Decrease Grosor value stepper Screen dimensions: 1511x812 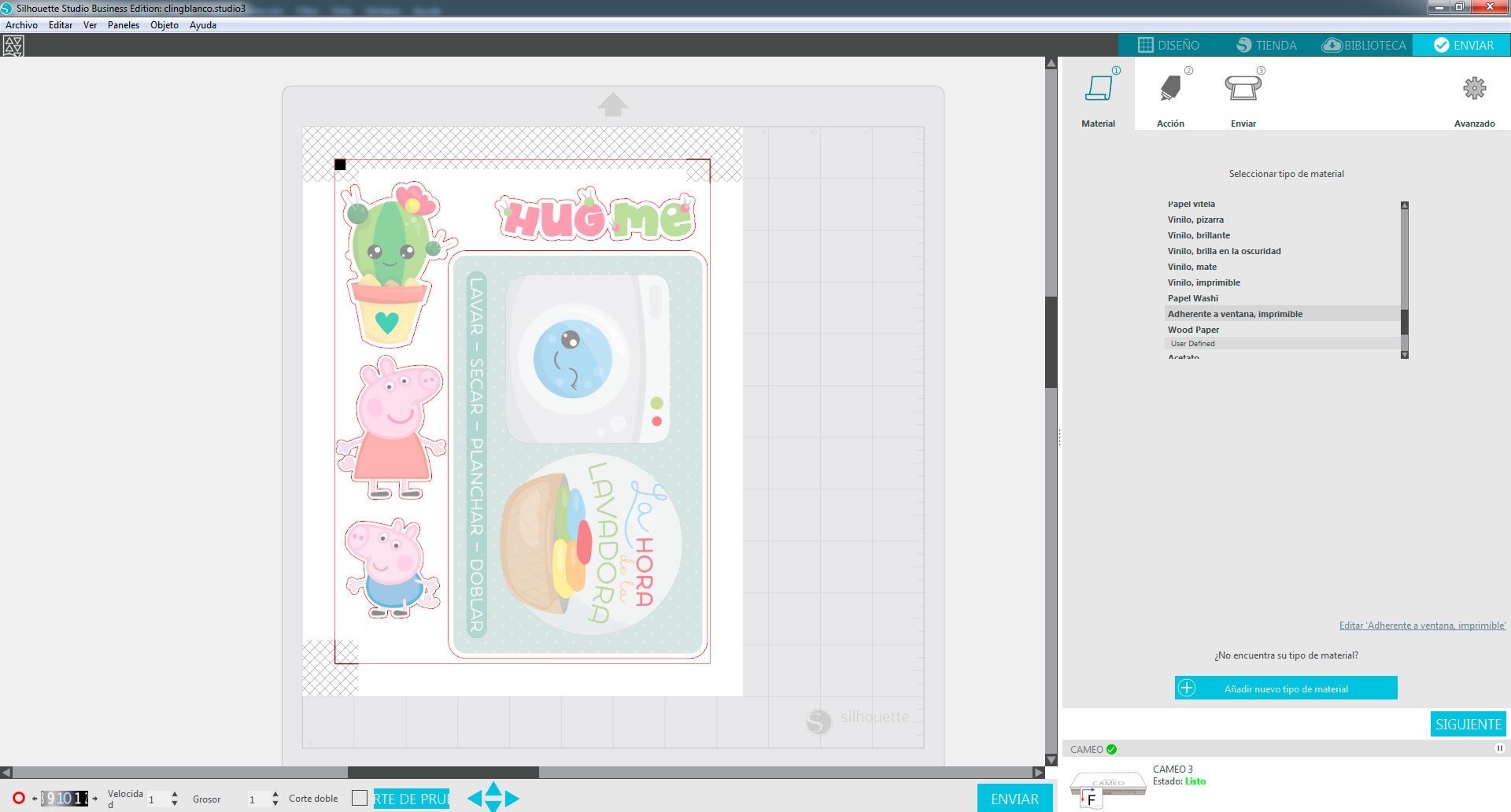click(275, 803)
